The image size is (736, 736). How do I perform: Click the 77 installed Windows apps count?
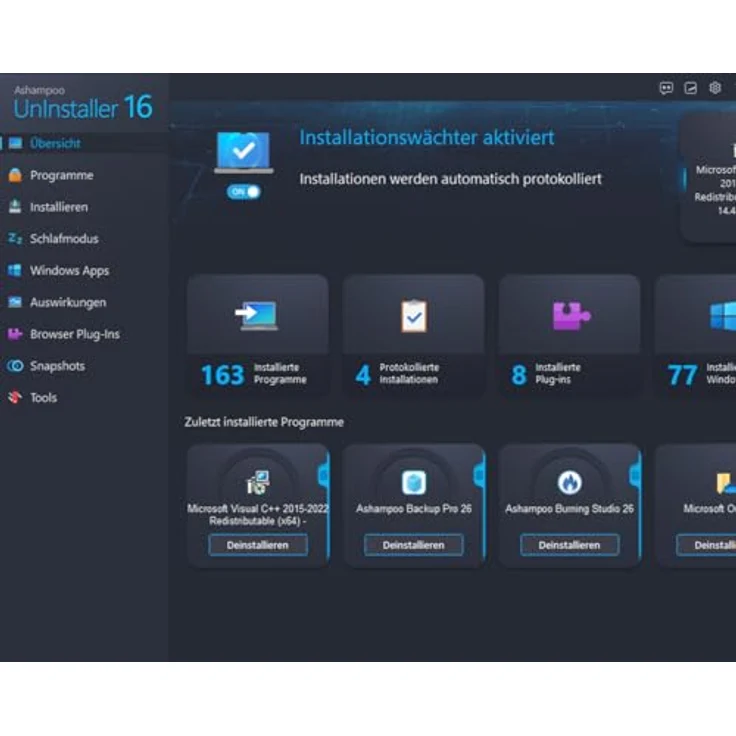coord(682,375)
